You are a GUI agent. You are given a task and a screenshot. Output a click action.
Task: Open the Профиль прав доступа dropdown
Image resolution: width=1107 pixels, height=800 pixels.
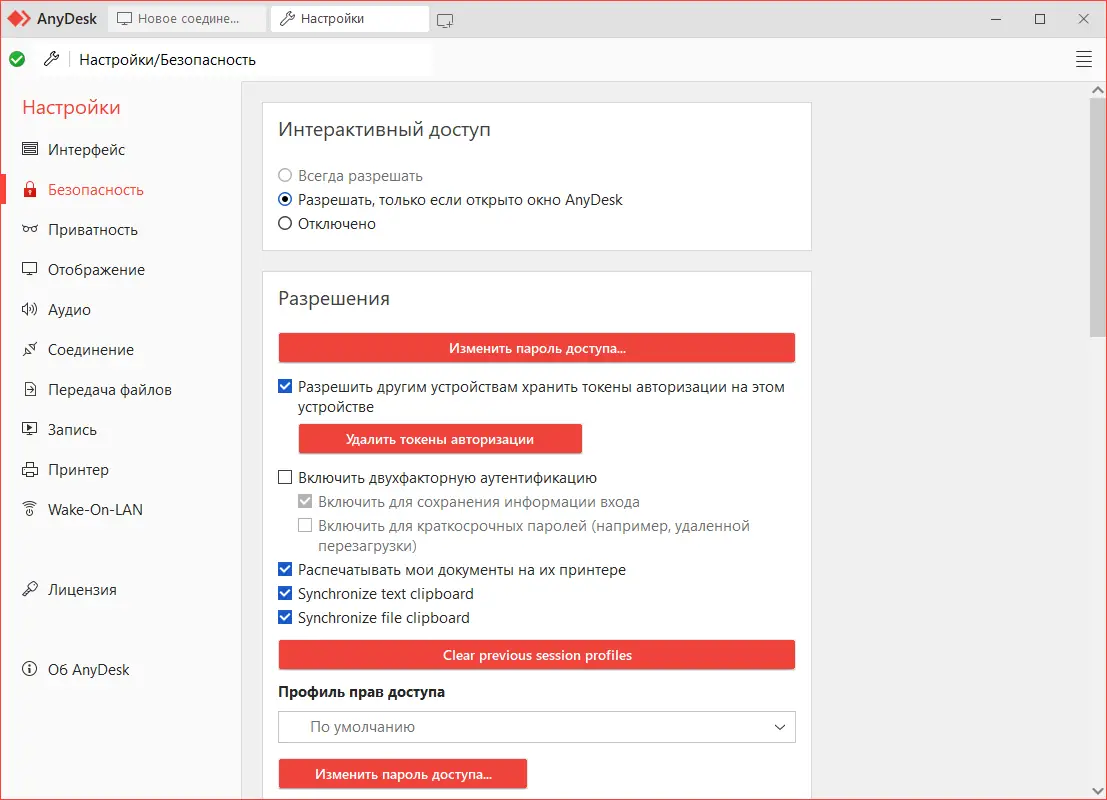tap(537, 727)
